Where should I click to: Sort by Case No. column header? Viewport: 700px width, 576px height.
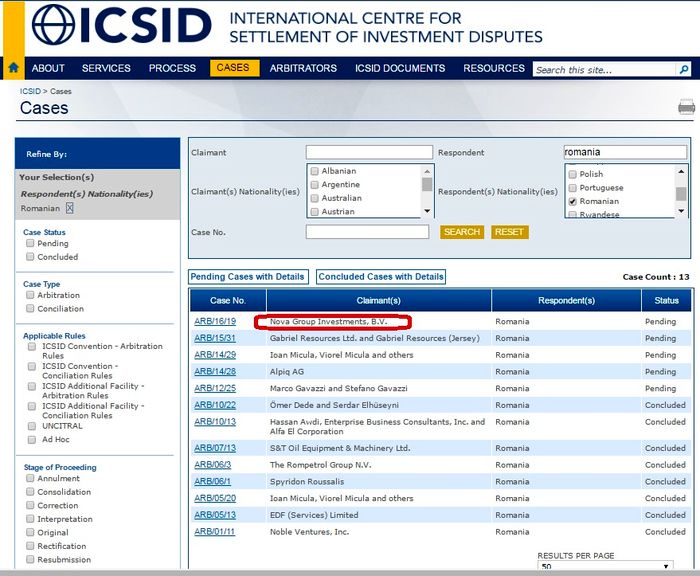[228, 301]
